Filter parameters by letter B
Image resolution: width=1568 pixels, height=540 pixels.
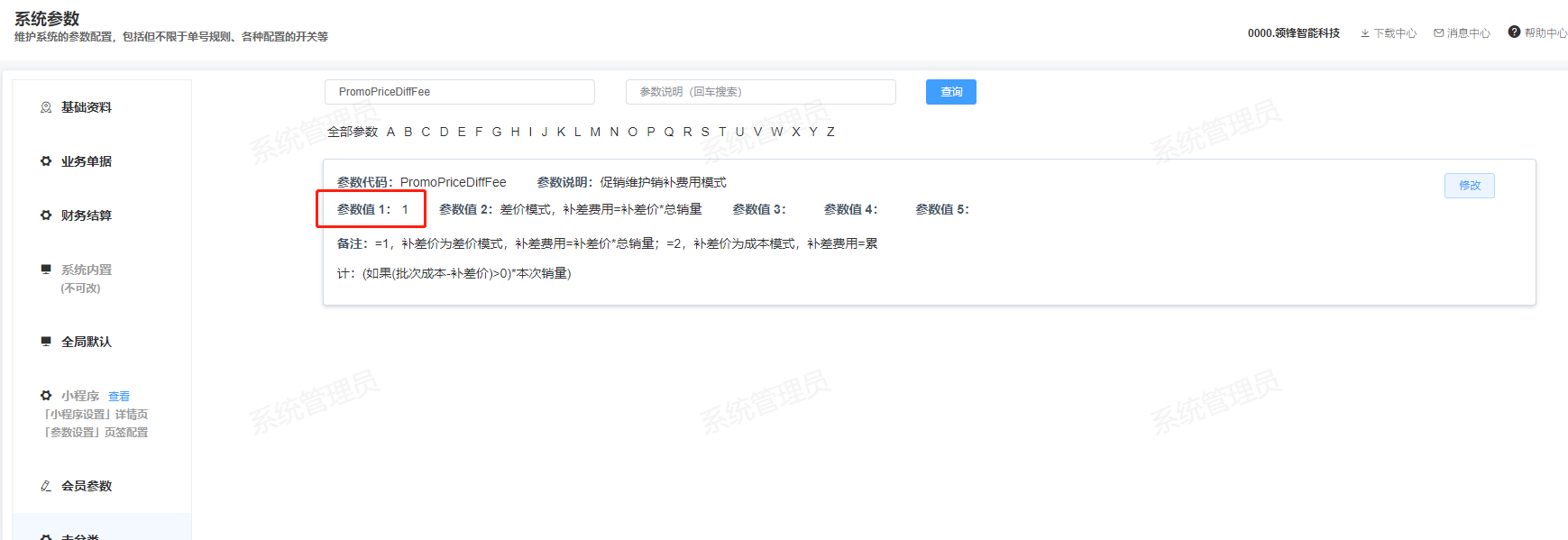[x=408, y=132]
